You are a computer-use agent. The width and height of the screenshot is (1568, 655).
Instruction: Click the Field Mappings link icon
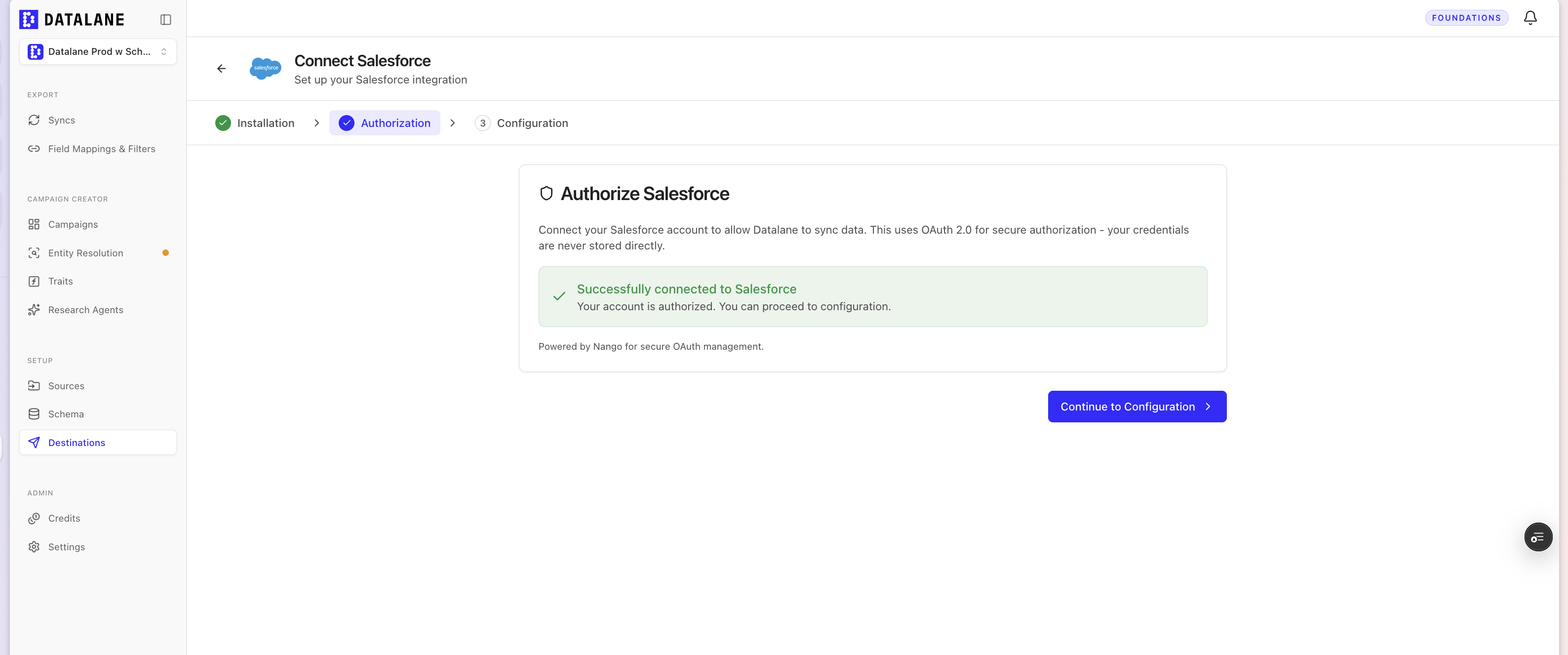pyautogui.click(x=34, y=149)
